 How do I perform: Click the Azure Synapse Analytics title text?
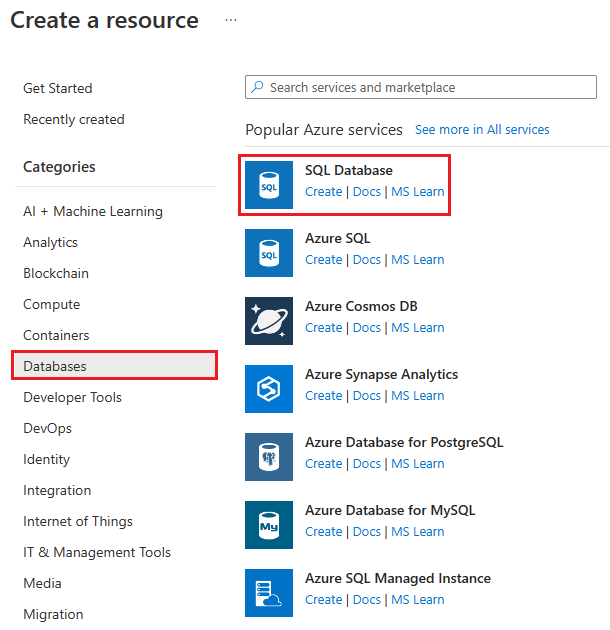click(x=381, y=374)
